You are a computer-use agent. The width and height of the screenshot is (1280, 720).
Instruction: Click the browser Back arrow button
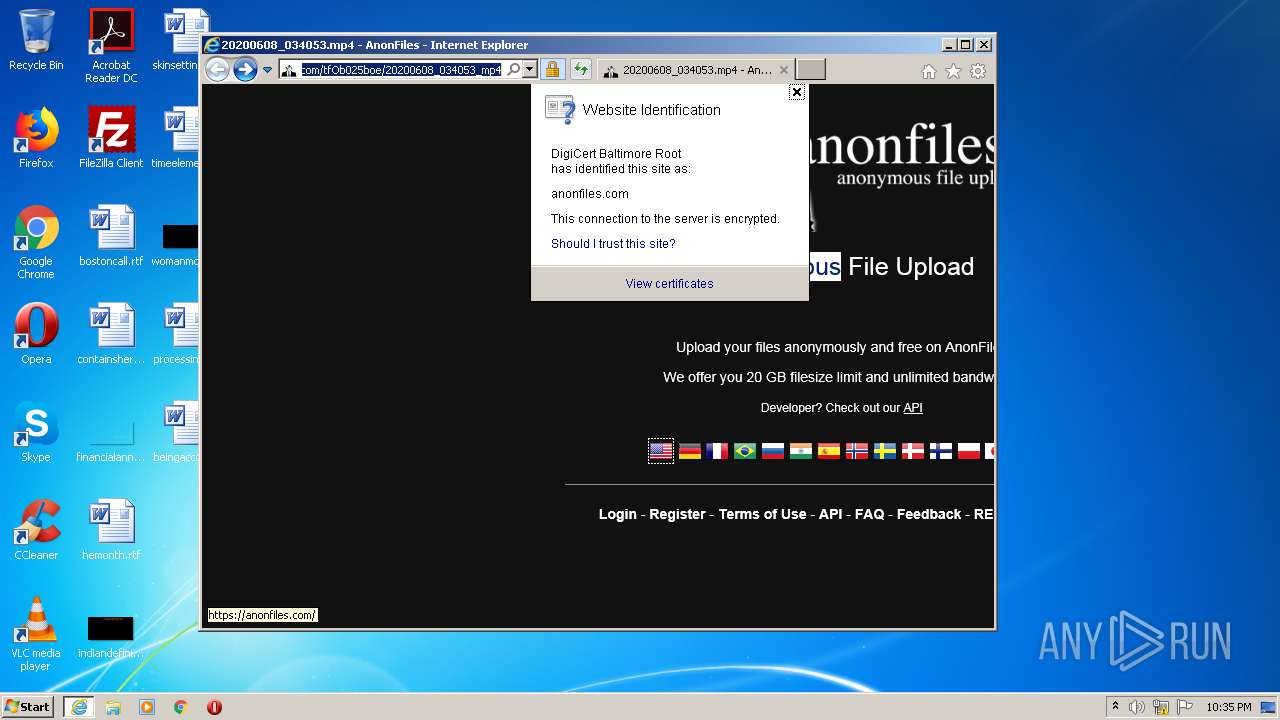coord(217,69)
